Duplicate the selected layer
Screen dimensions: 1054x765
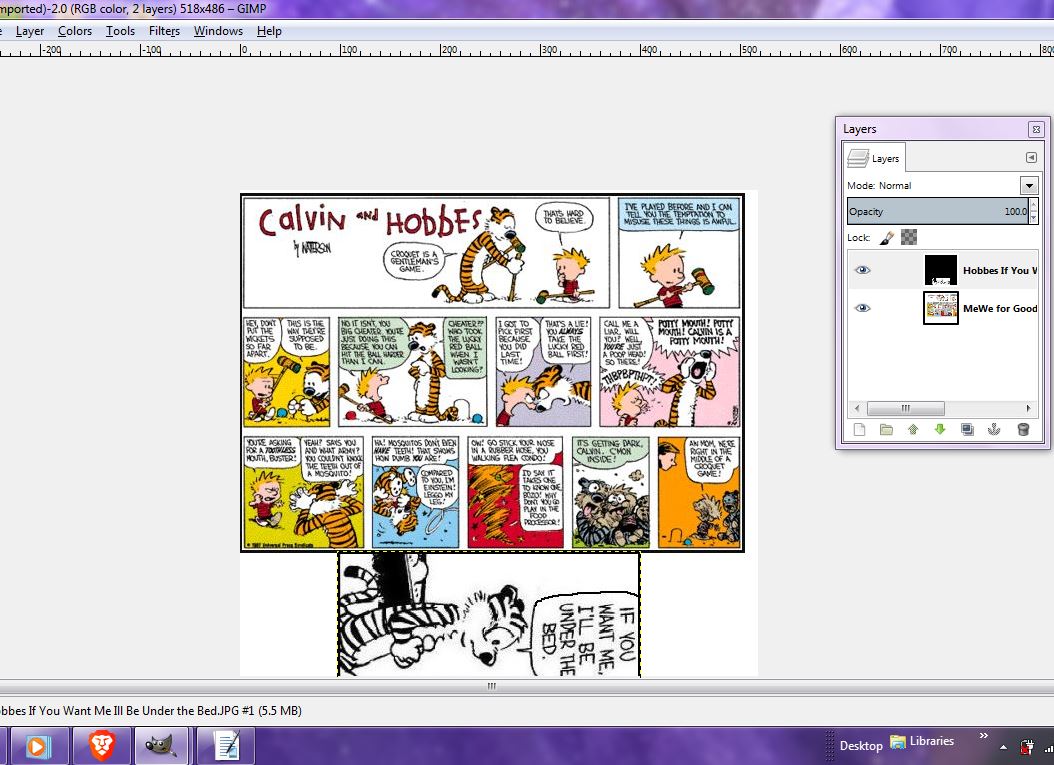tap(967, 430)
